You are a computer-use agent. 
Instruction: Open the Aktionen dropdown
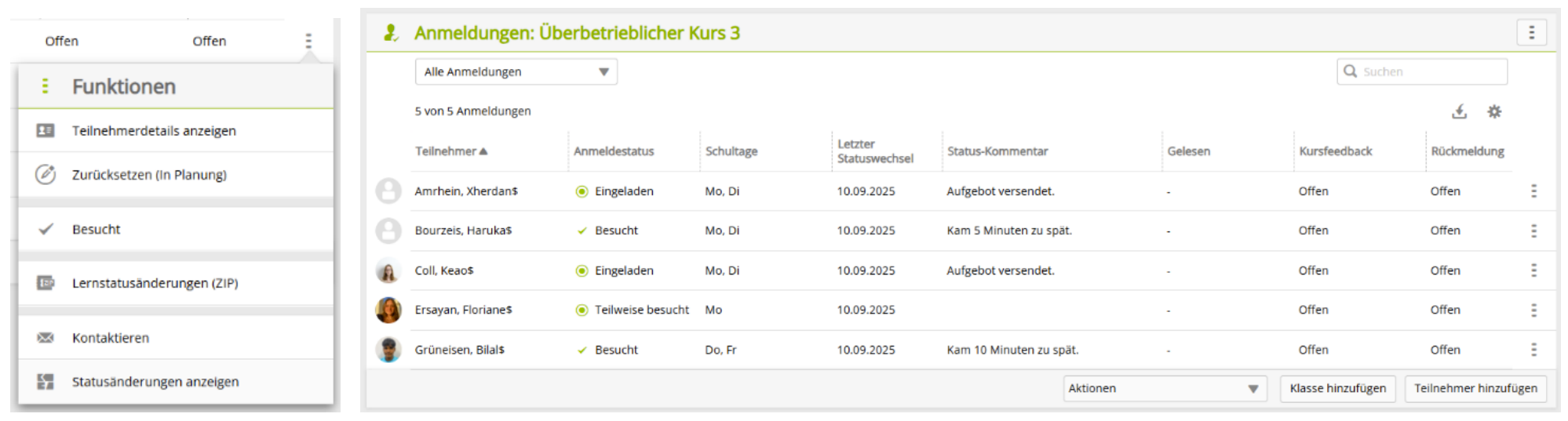click(x=1164, y=388)
